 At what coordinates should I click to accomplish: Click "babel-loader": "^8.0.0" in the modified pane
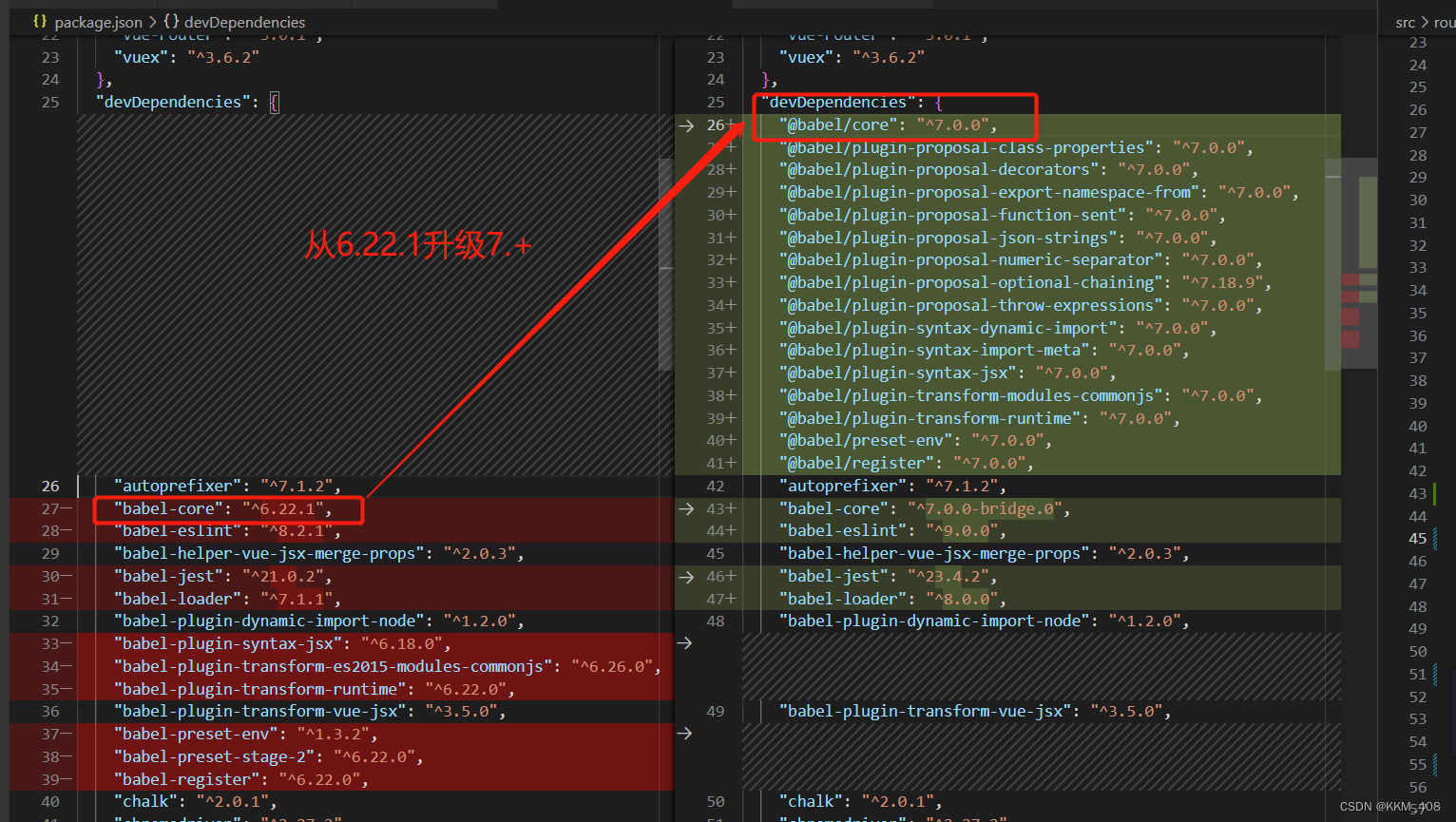pyautogui.click(x=893, y=599)
